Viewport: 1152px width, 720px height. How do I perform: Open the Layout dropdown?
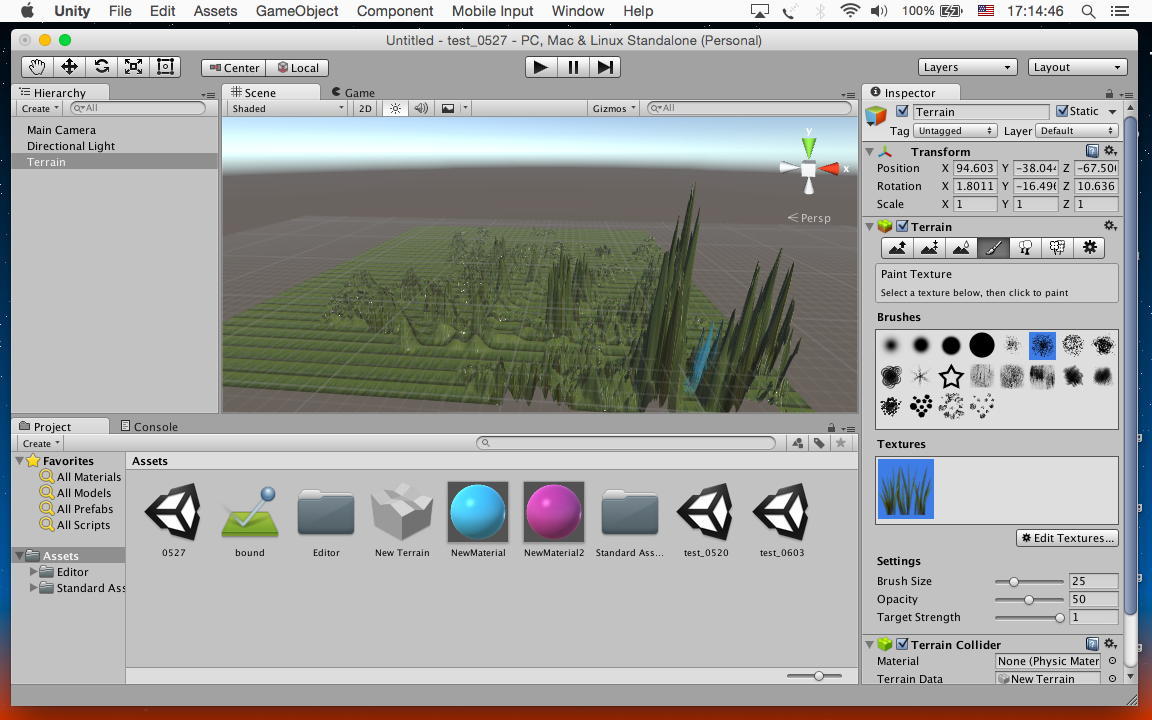[1078, 67]
